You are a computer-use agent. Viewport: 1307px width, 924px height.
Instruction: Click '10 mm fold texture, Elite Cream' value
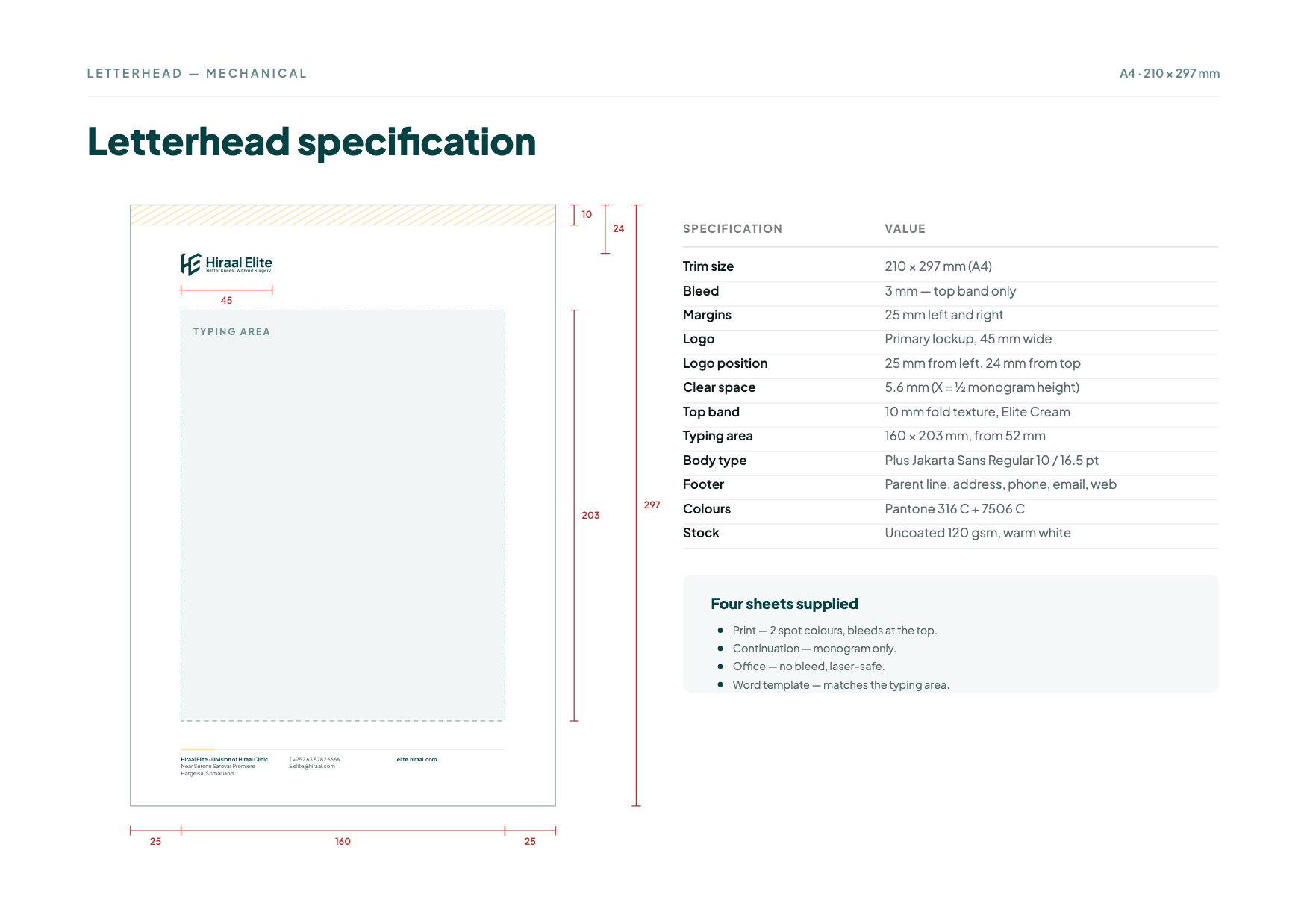[x=977, y=412]
